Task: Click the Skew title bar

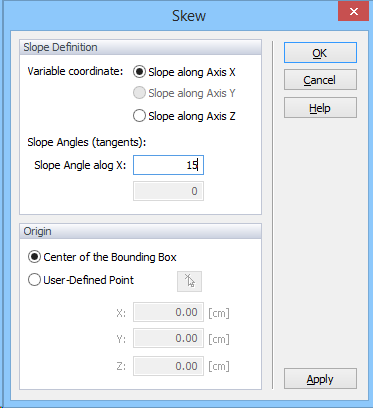Action: click(x=189, y=16)
